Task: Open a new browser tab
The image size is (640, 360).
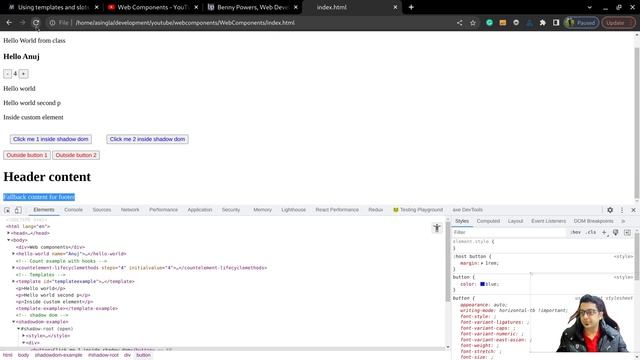Action: [x=411, y=7]
